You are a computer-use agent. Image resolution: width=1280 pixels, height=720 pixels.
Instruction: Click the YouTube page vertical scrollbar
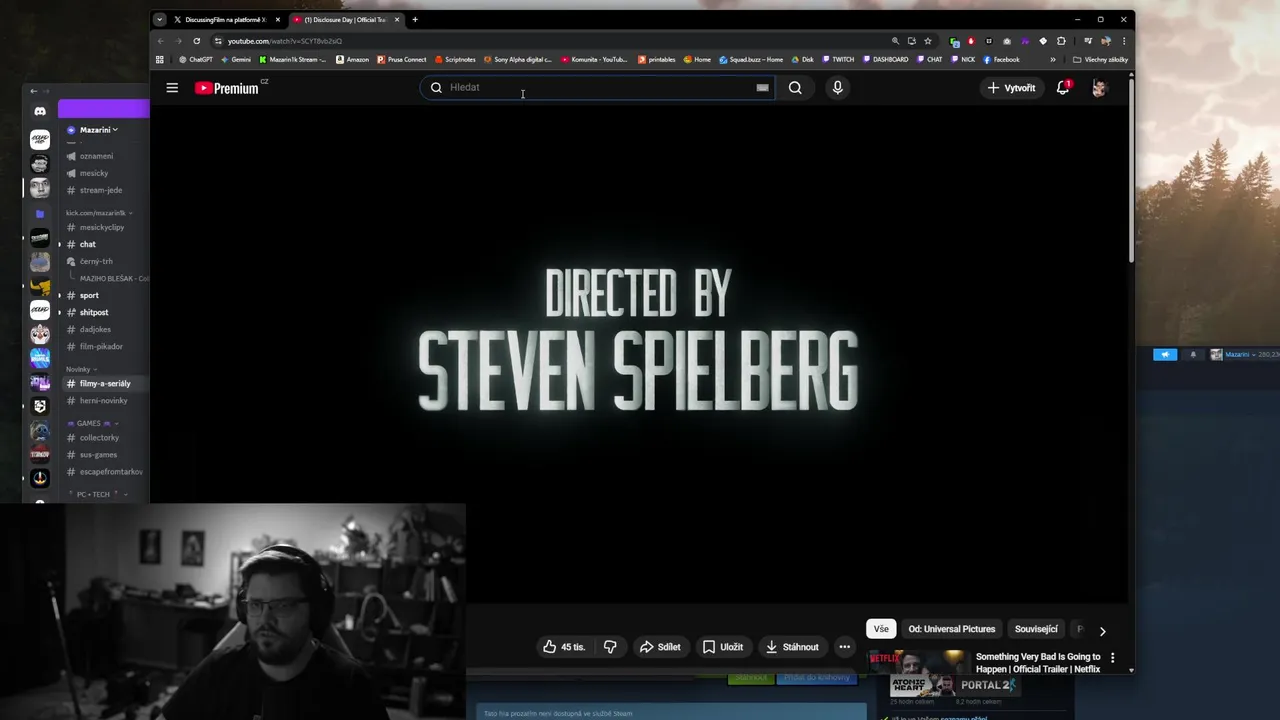1131,170
